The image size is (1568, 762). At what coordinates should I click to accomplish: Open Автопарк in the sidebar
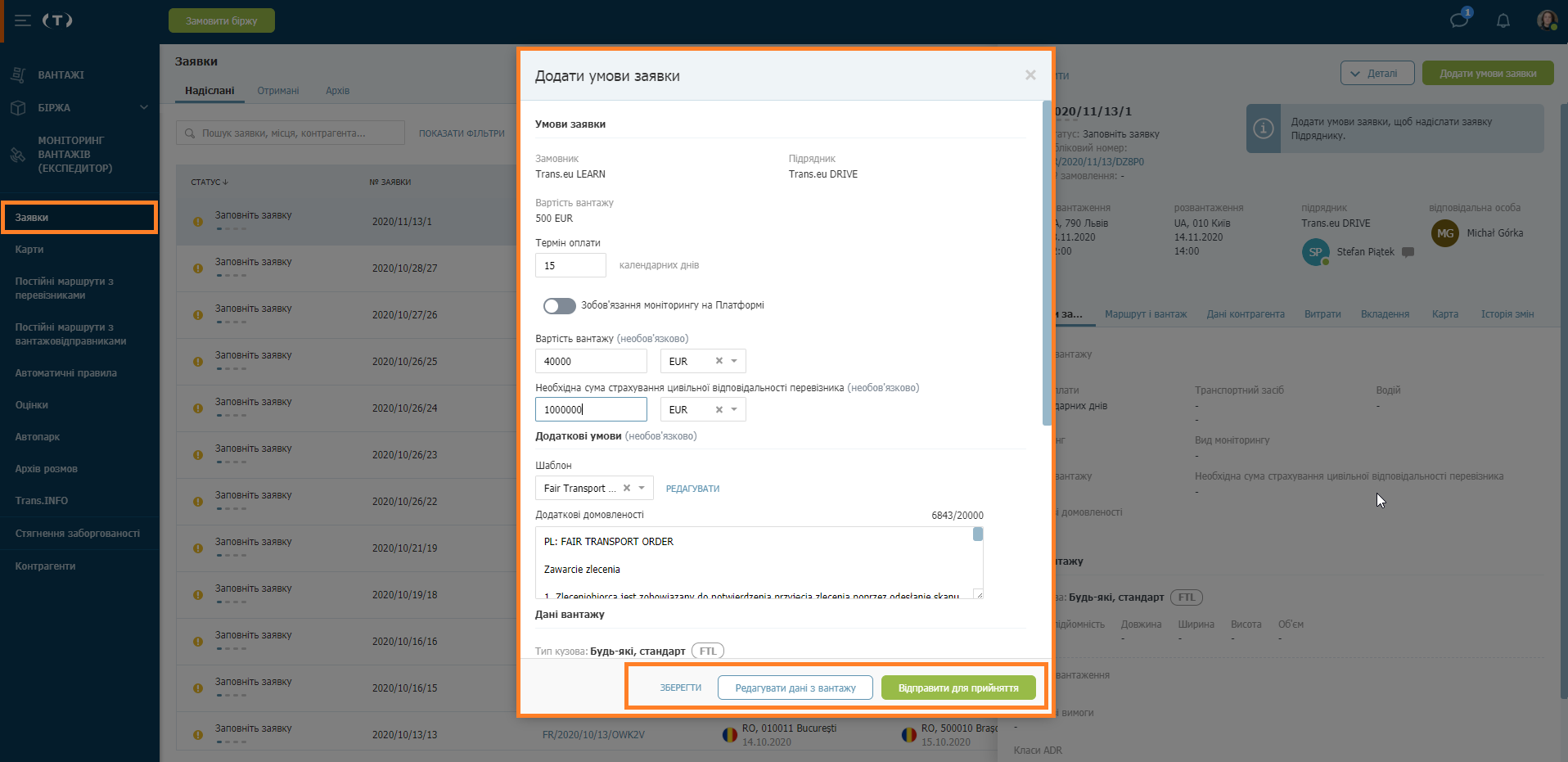(38, 437)
